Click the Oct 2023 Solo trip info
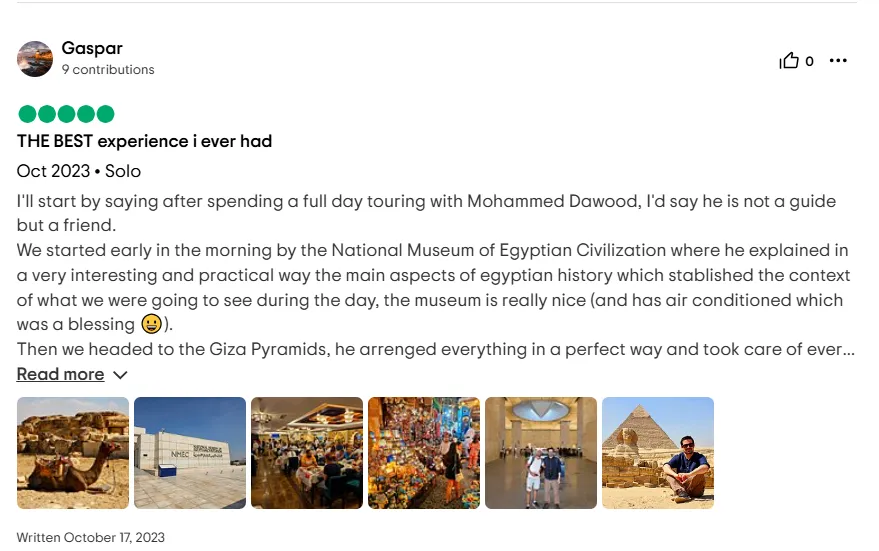This screenshot has height=551, width=879. click(78, 171)
